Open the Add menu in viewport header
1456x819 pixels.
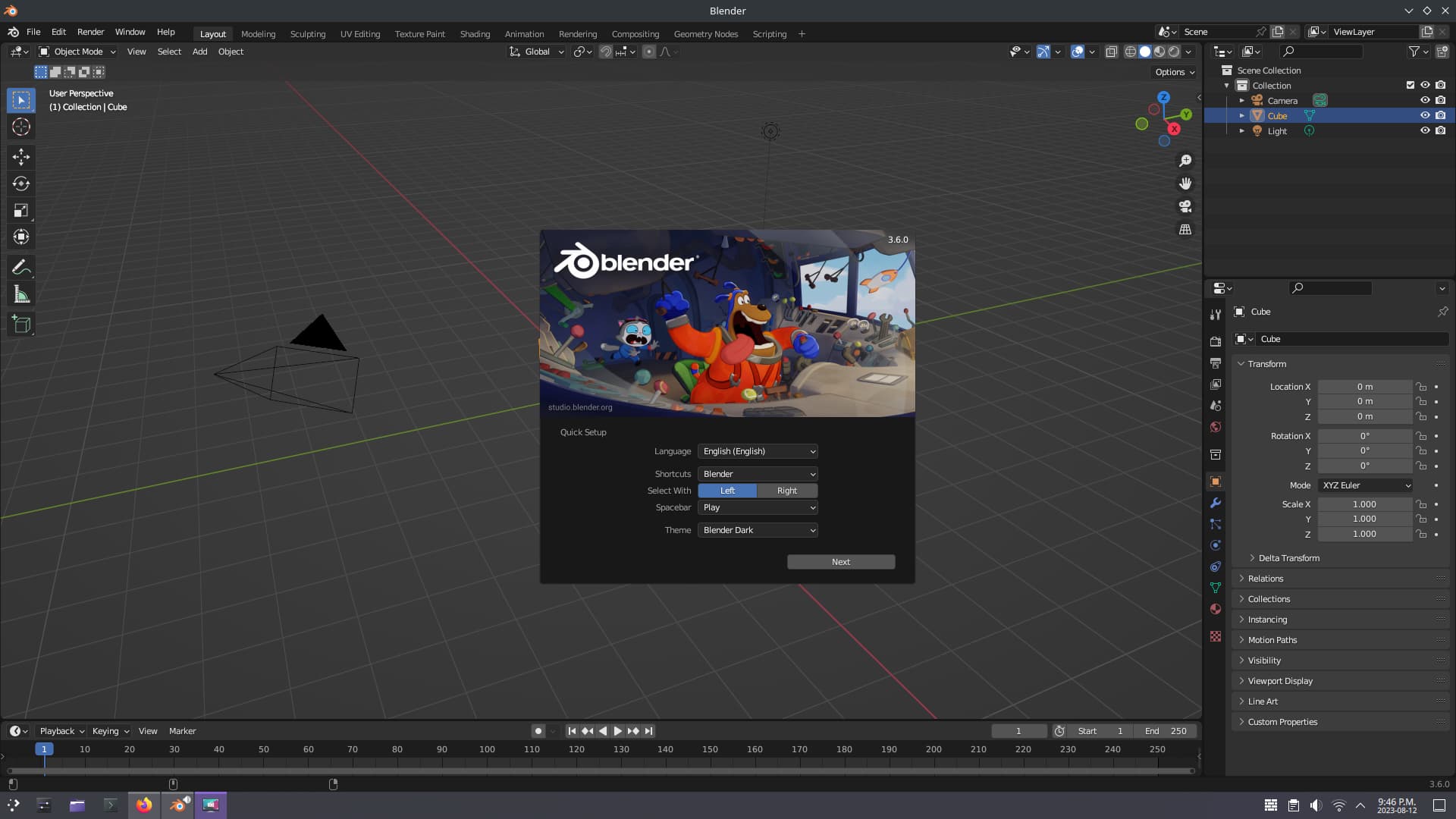coord(199,52)
